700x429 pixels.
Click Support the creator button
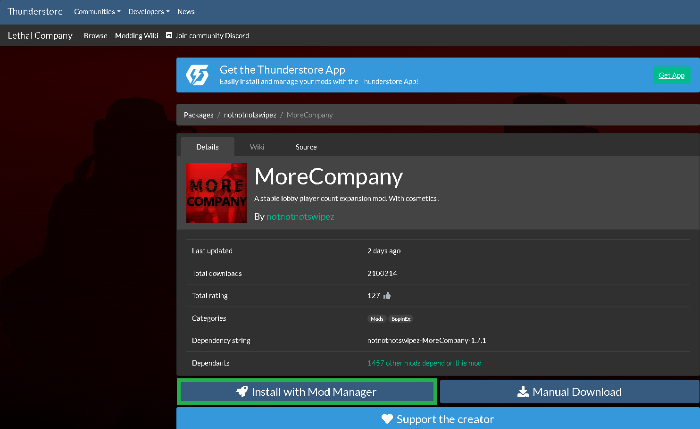tap(438, 419)
